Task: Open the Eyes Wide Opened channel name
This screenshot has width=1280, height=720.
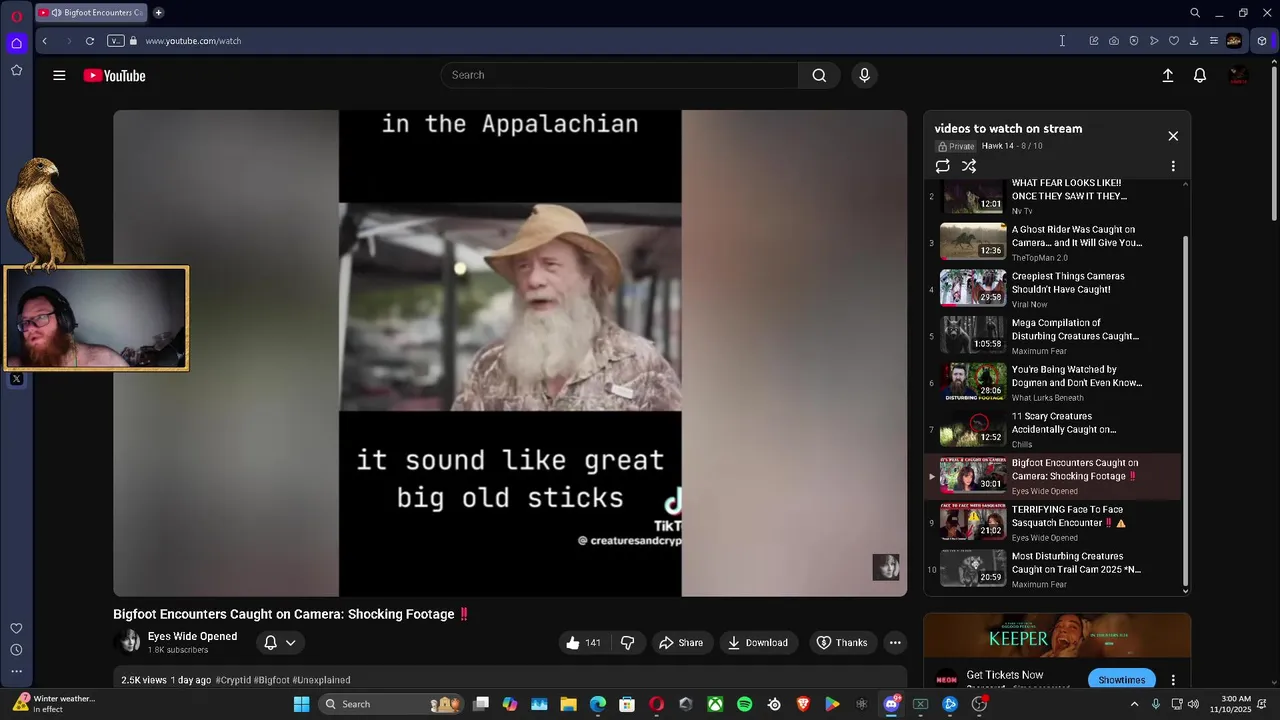Action: pyautogui.click(x=192, y=636)
